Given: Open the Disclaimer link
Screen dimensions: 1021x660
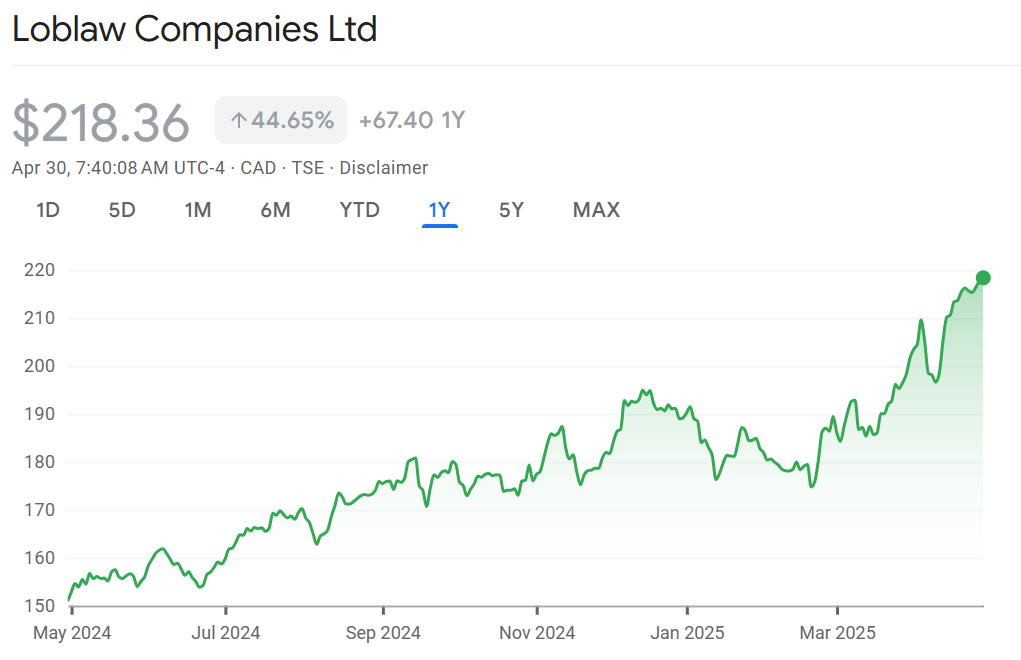Looking at the screenshot, I should 383,168.
